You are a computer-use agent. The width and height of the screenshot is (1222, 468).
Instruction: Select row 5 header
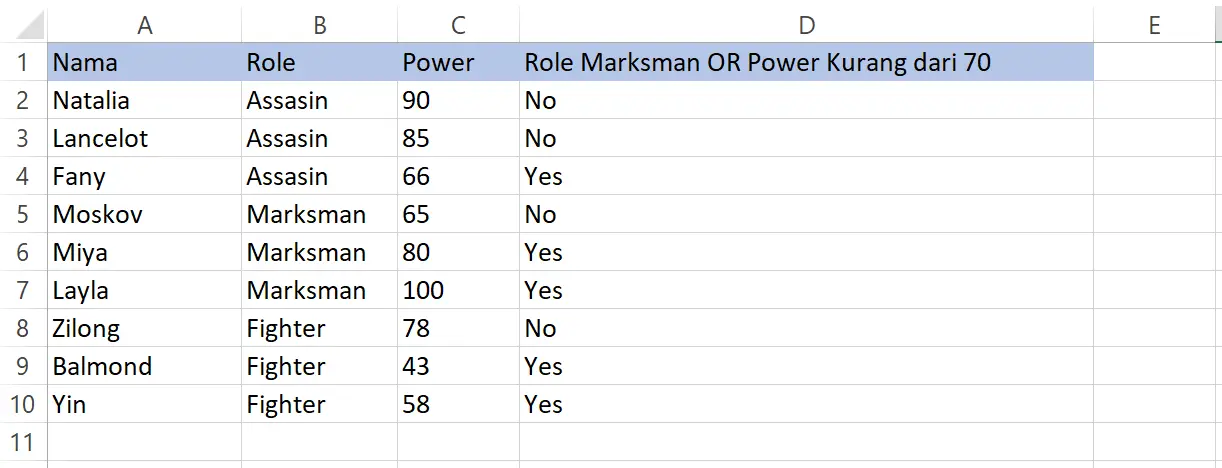pyautogui.click(x=23, y=215)
